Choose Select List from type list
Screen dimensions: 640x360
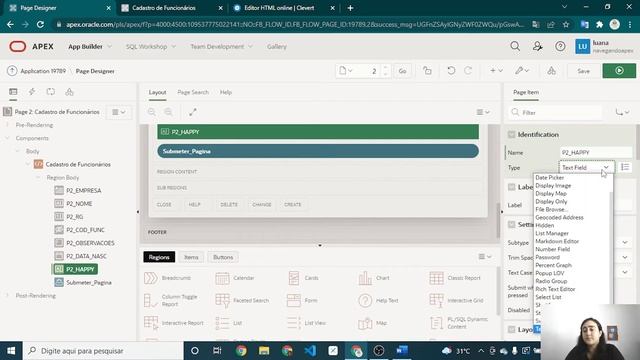(548, 297)
